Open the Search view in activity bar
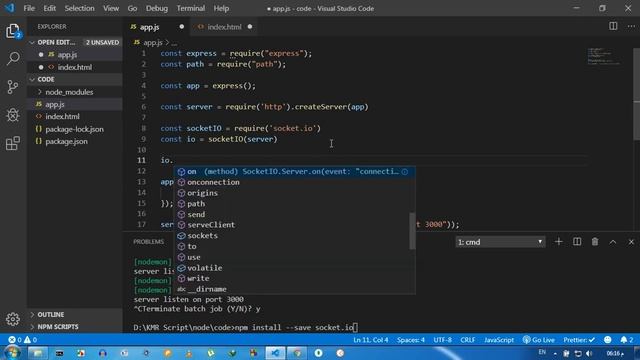Viewport: 640px width, 360px height. point(13,58)
